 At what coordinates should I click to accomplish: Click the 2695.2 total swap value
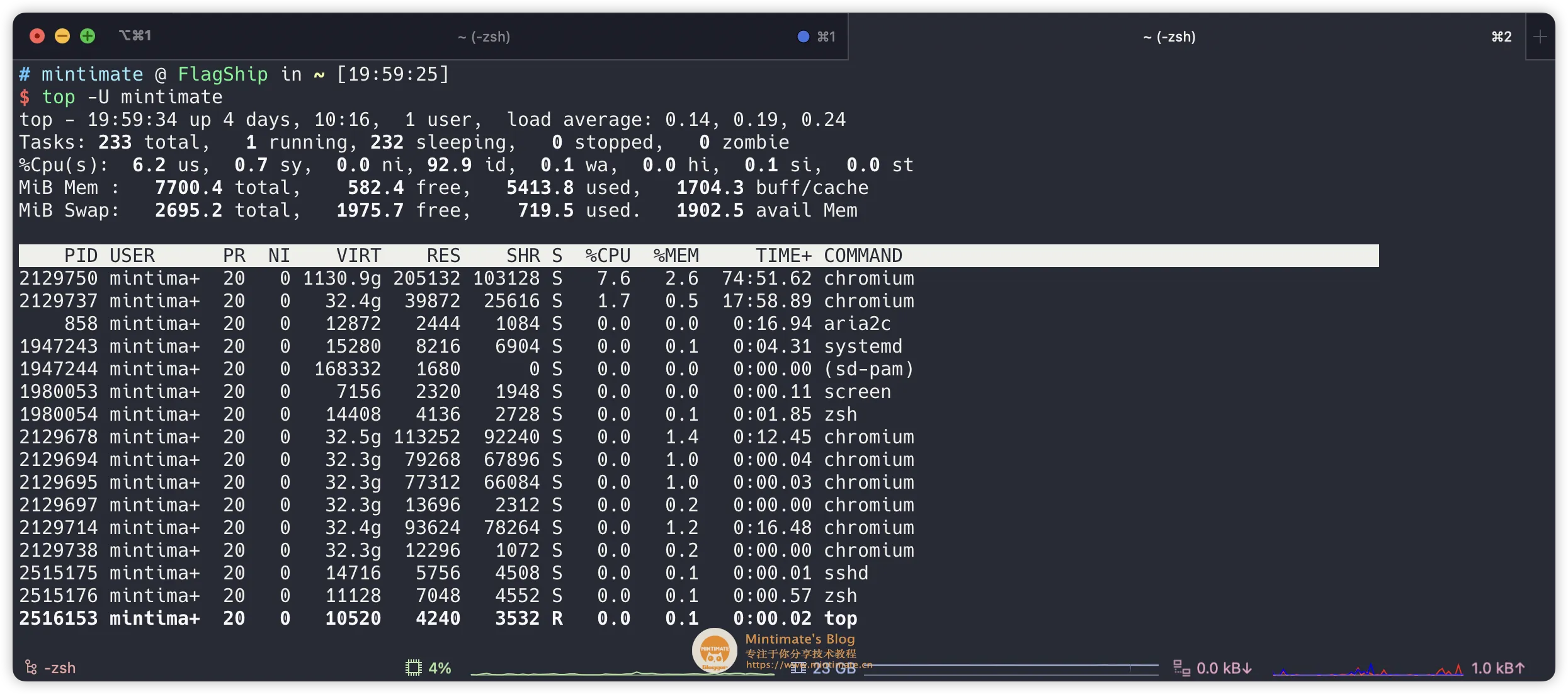pyautogui.click(x=188, y=210)
